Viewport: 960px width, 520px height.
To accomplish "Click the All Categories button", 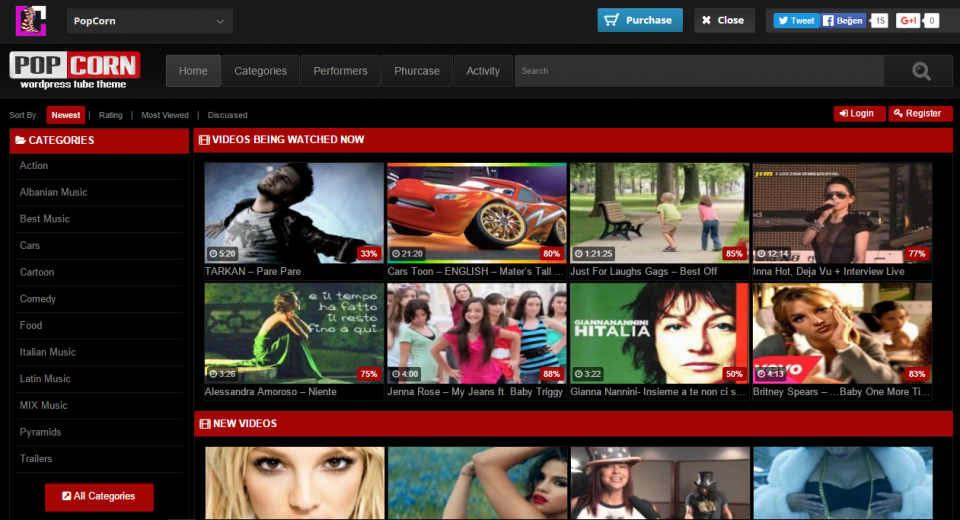I will [99, 497].
